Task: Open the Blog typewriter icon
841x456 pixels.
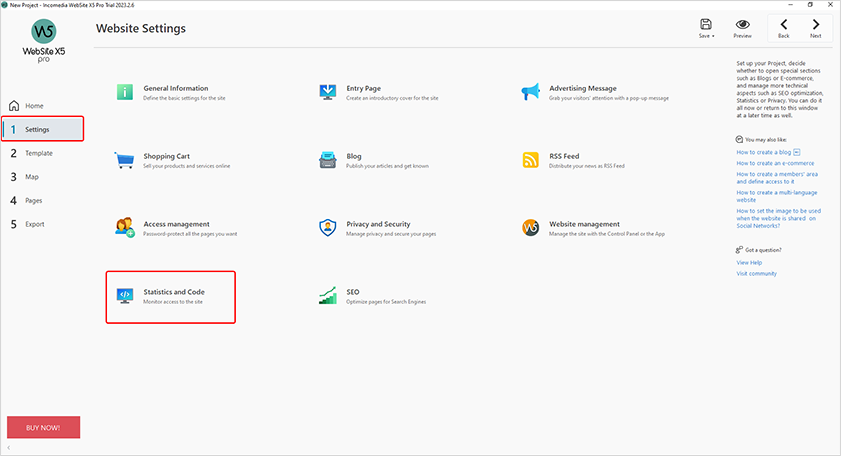Action: [328, 160]
